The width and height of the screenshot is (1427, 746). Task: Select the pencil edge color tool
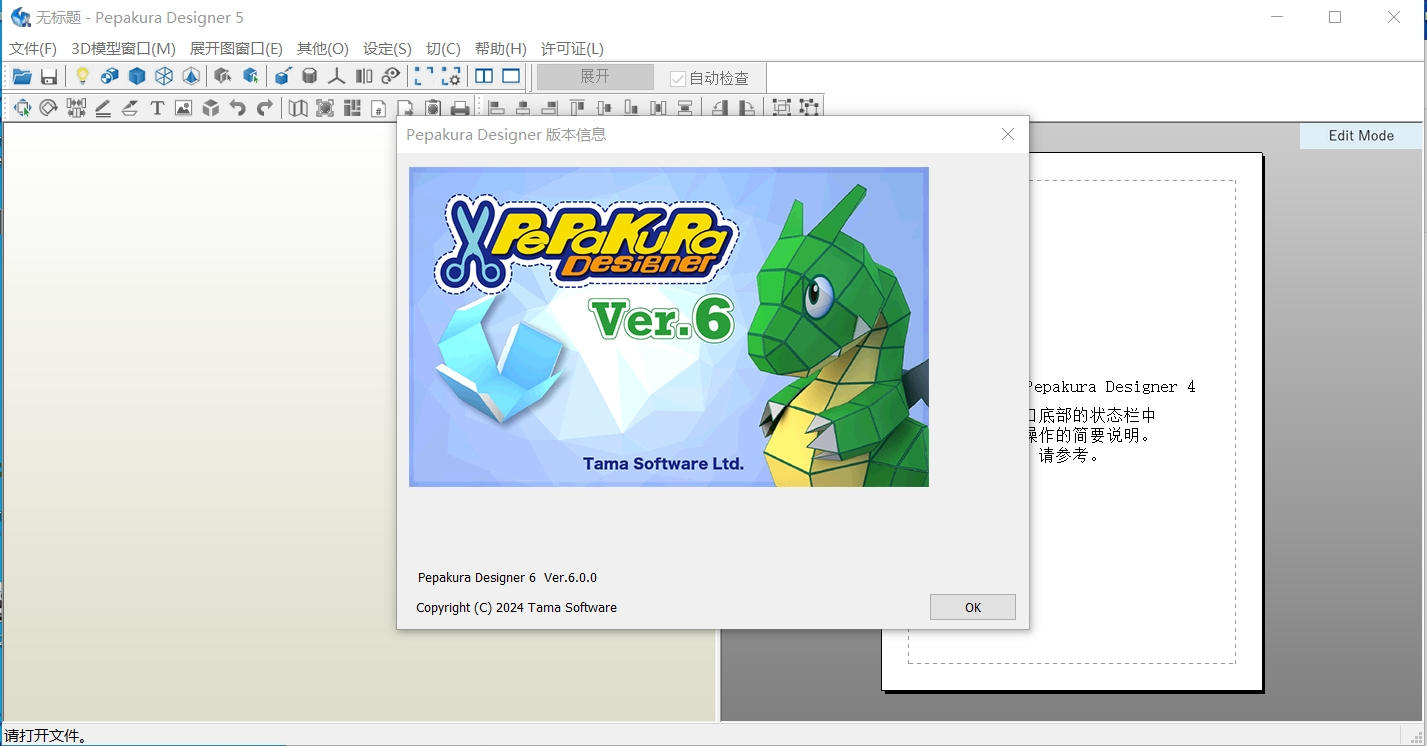click(x=103, y=108)
